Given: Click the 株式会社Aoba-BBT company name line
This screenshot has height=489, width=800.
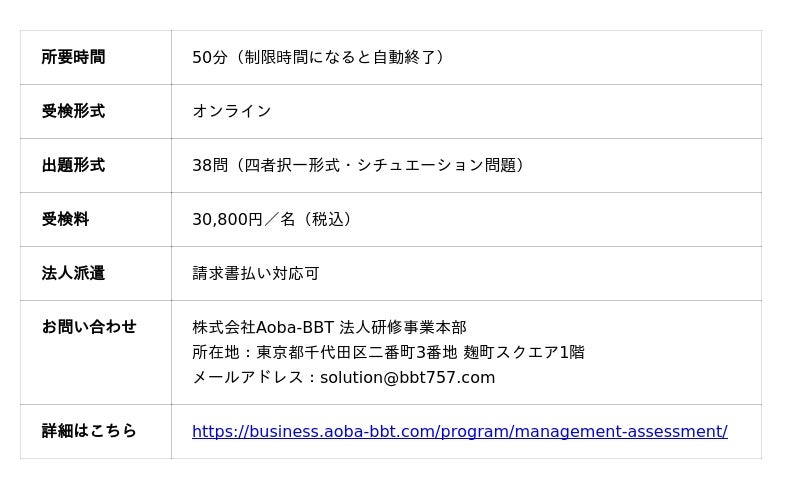Looking at the screenshot, I should tap(329, 327).
